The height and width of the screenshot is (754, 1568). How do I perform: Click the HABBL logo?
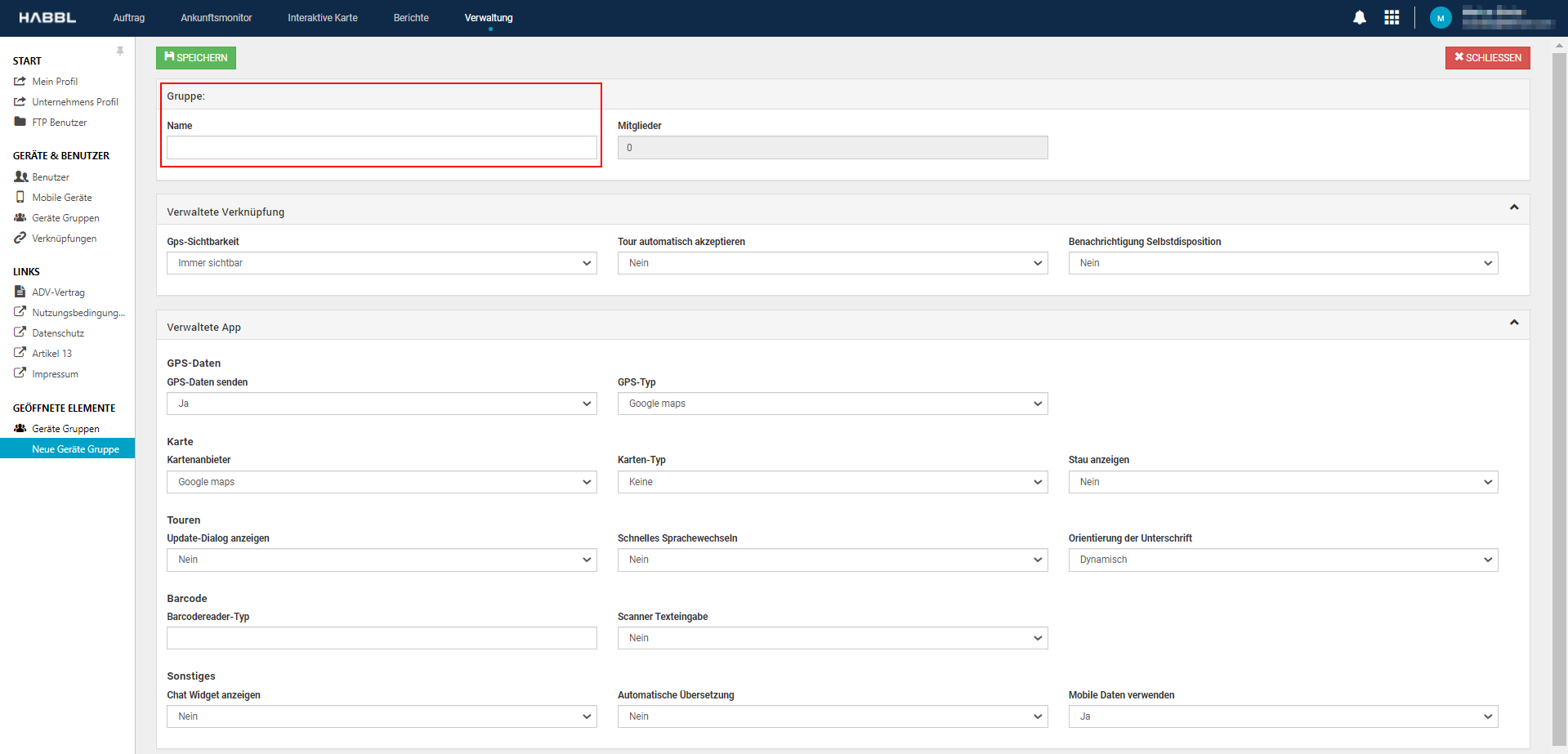click(47, 18)
